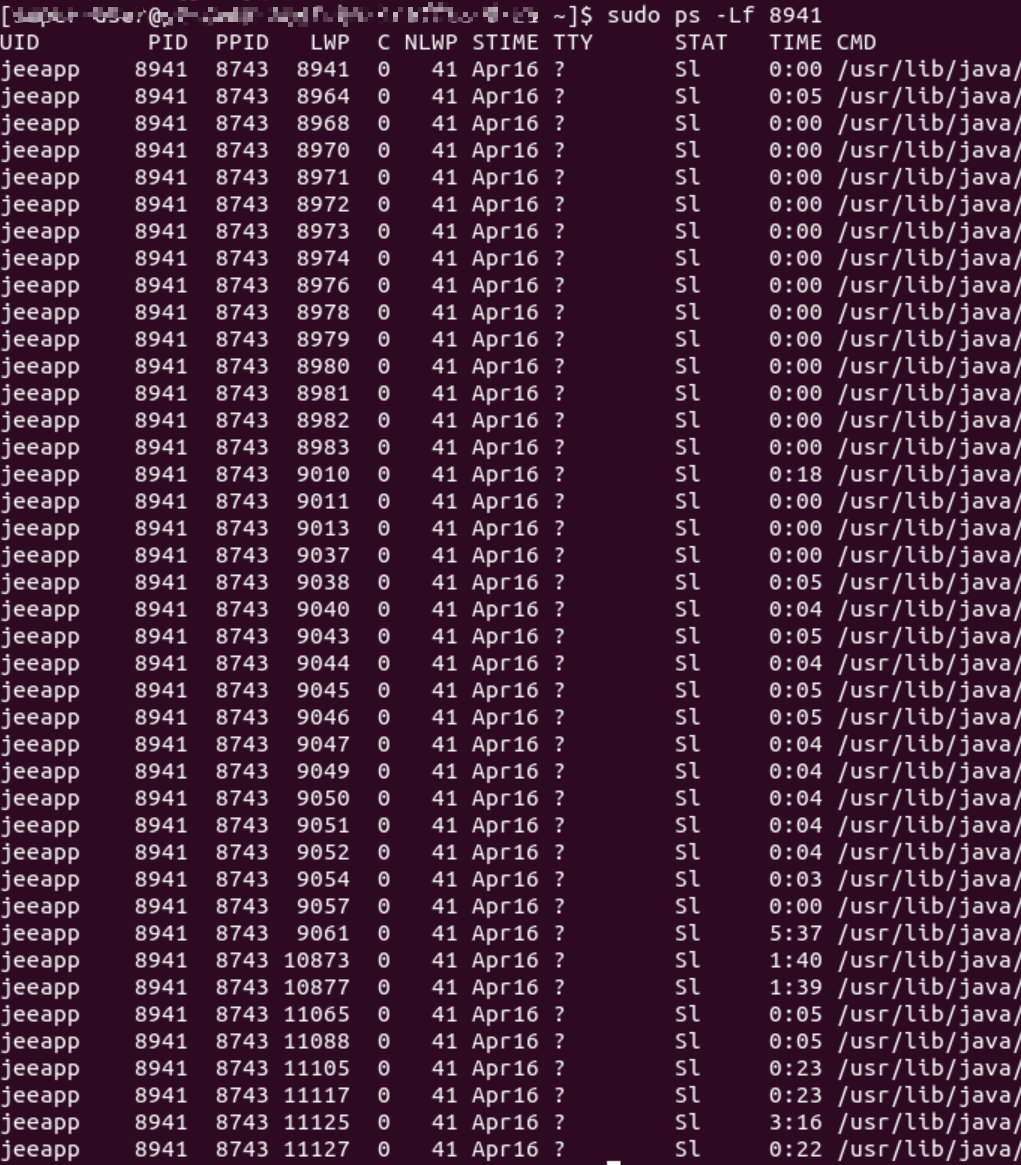Click thread ID 9010 in the LWP column
The width and height of the screenshot is (1021, 1165).
(x=323, y=474)
